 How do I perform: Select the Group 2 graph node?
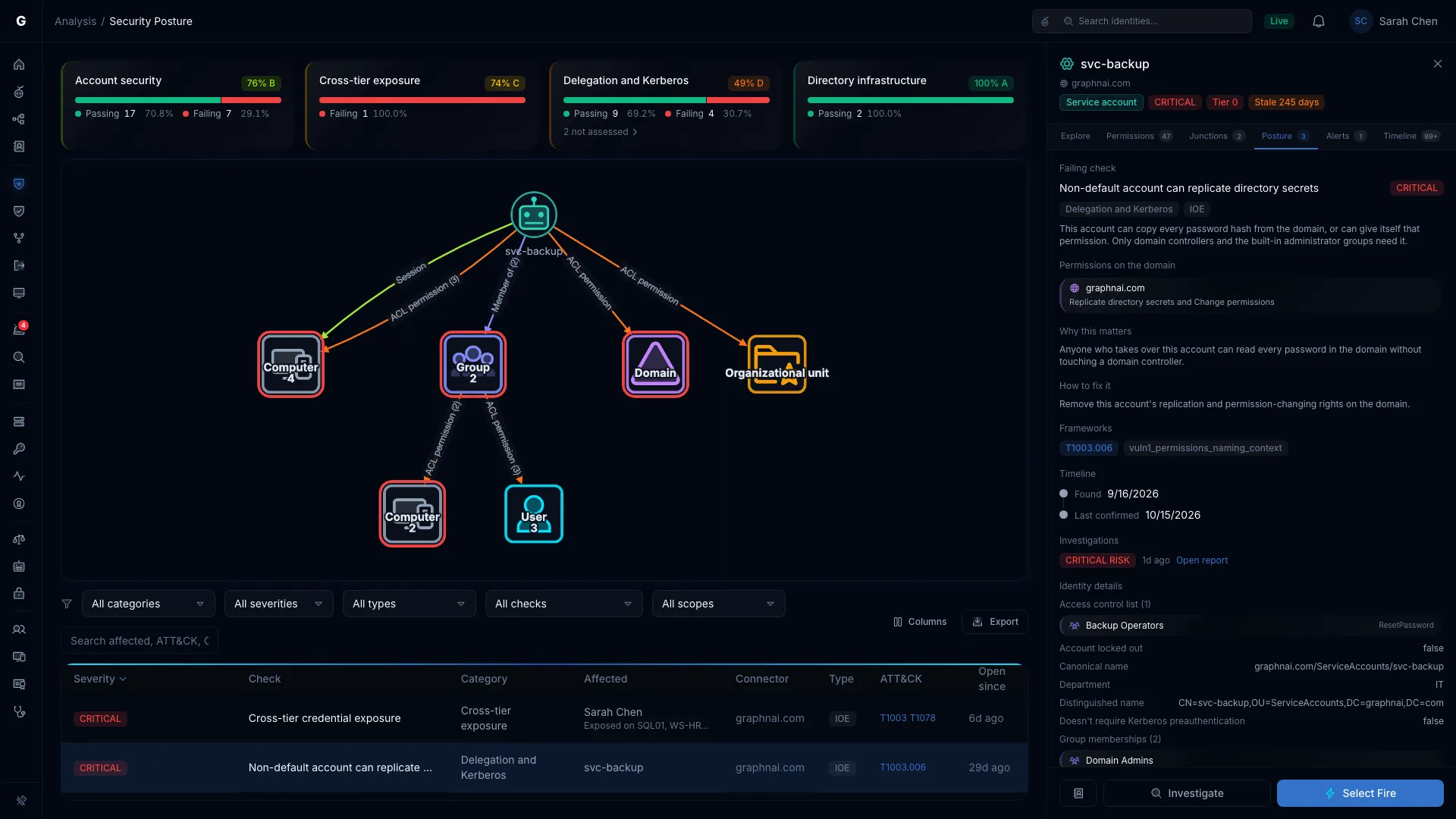(473, 364)
